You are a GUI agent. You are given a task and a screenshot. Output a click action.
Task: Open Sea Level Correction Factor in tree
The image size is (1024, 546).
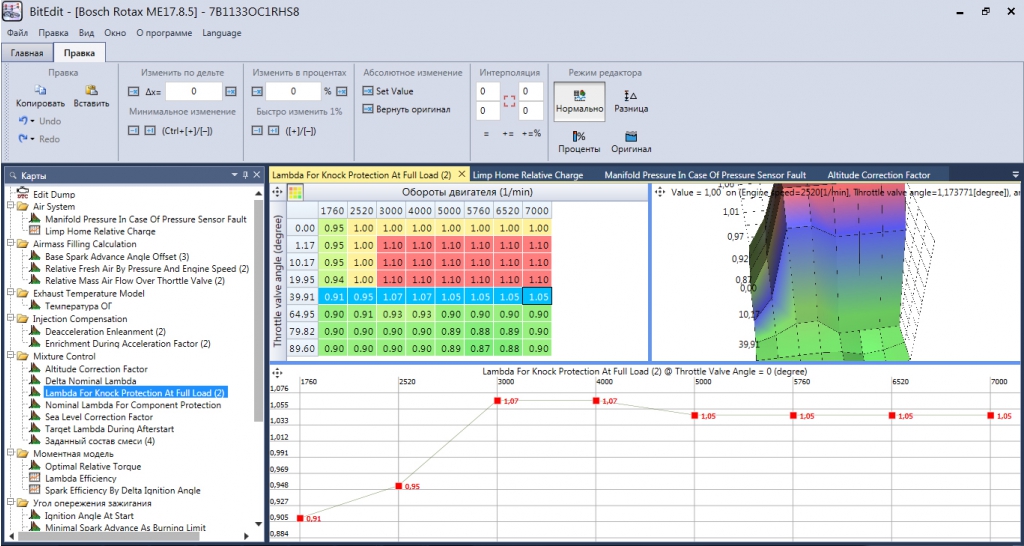[99, 417]
